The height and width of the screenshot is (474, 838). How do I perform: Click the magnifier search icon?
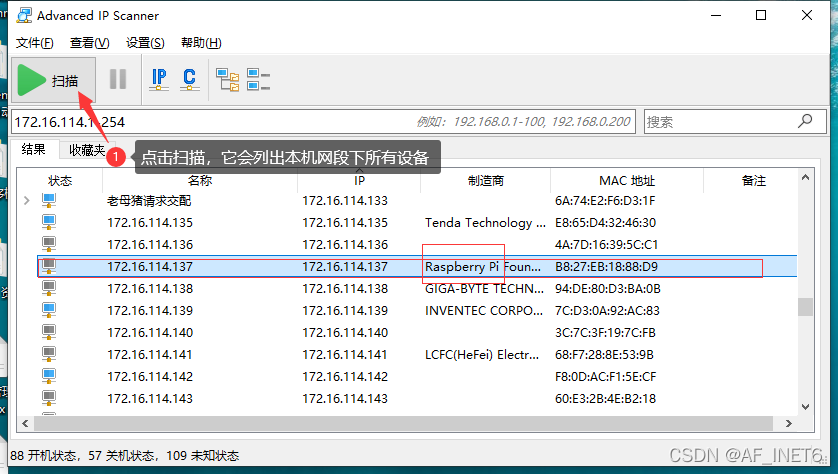(x=805, y=121)
